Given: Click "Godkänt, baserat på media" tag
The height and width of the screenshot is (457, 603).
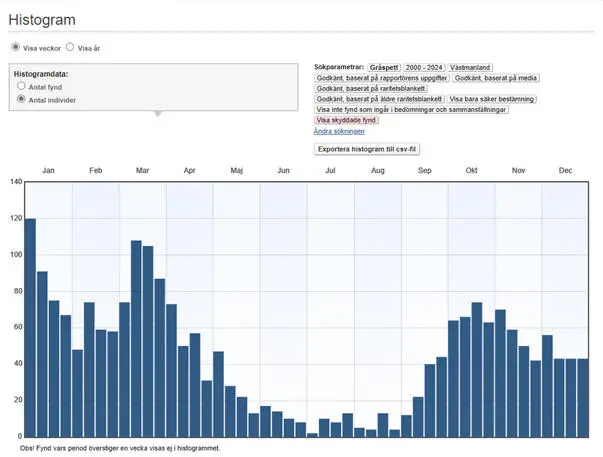Looking at the screenshot, I should (x=496, y=78).
